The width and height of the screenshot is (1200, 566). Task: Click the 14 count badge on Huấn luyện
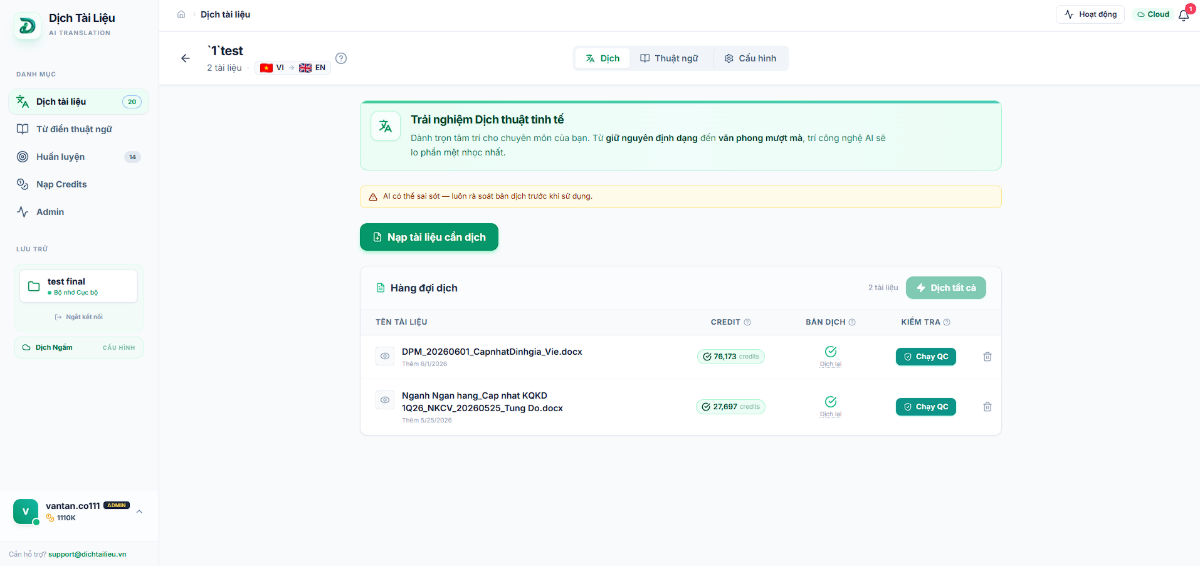pyautogui.click(x=133, y=157)
